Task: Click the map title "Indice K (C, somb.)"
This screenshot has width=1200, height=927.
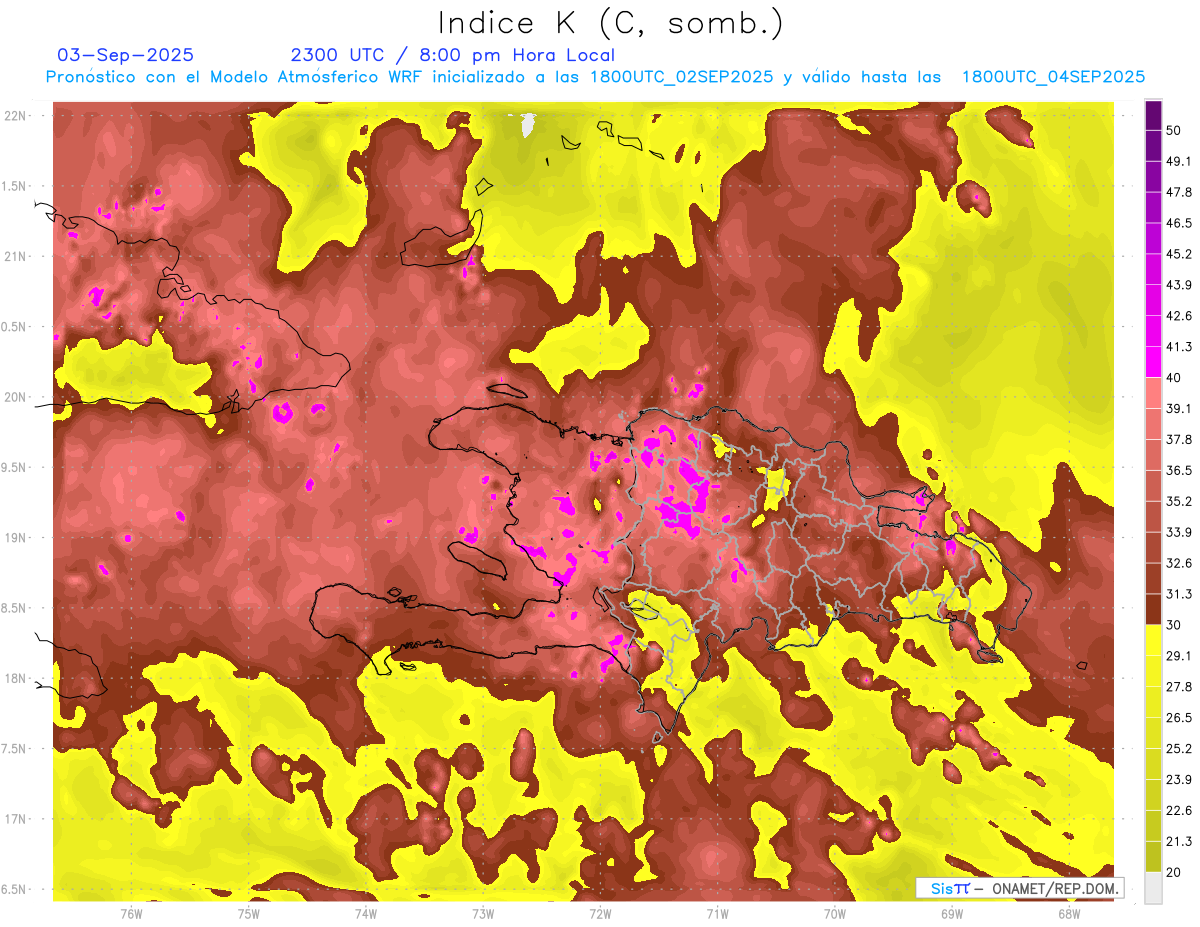Action: pos(610,24)
